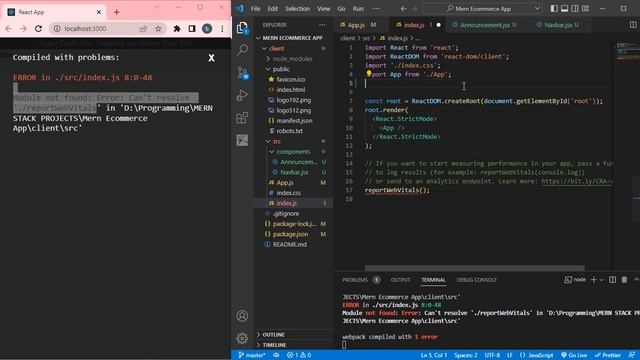The width and height of the screenshot is (640, 360).
Task: Open Chrome extensions puzzle icon
Action: pos(177,29)
